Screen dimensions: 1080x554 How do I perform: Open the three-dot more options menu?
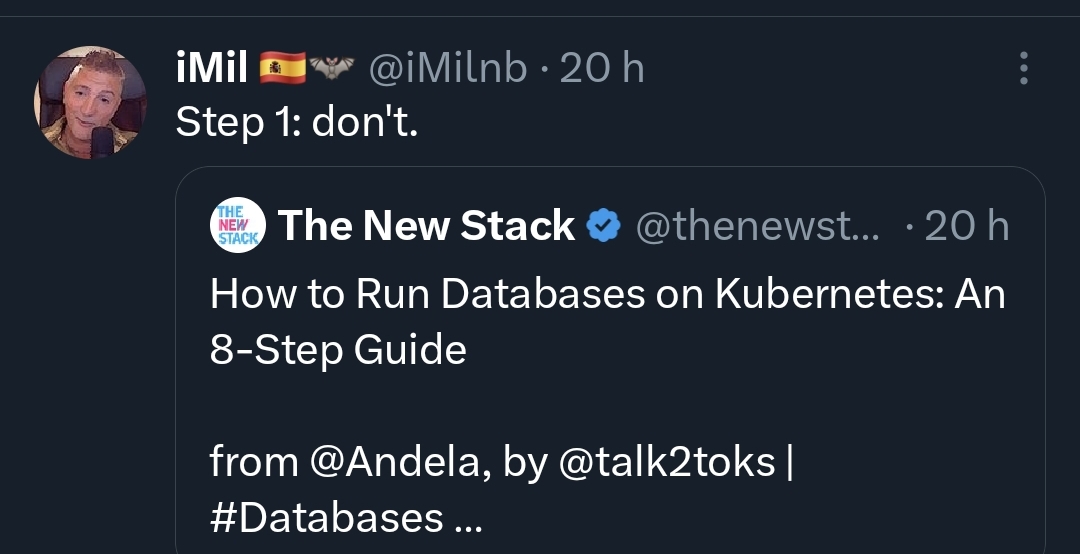[1024, 68]
